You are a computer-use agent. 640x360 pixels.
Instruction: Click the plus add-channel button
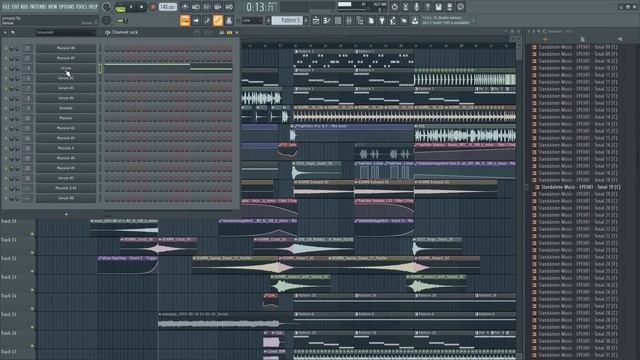pyautogui.click(x=66, y=214)
